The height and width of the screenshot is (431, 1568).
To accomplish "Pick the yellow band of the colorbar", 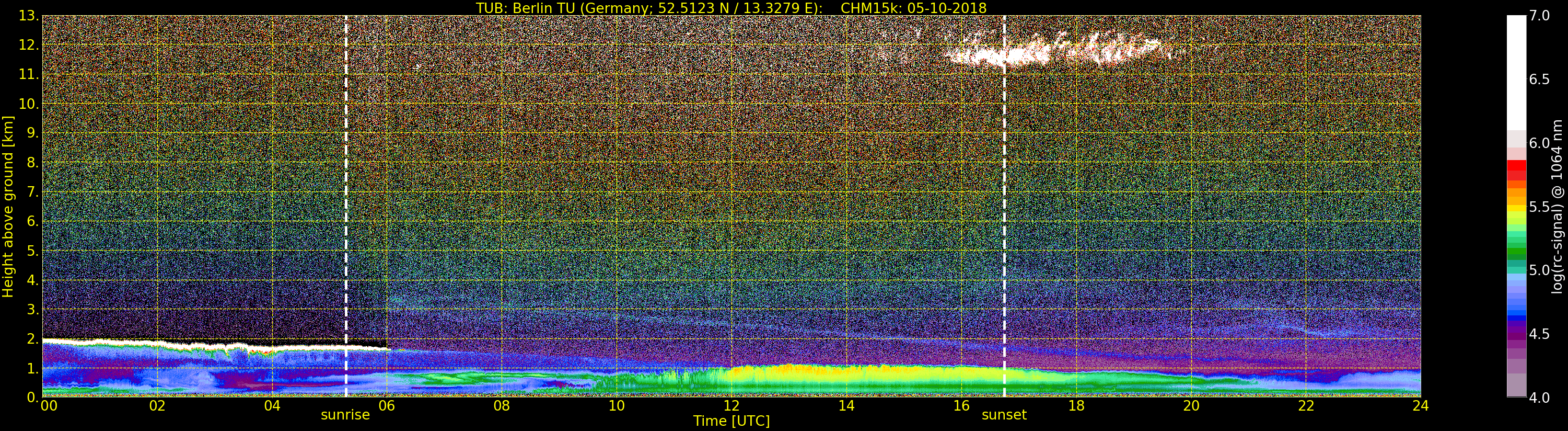I will (x=1516, y=209).
